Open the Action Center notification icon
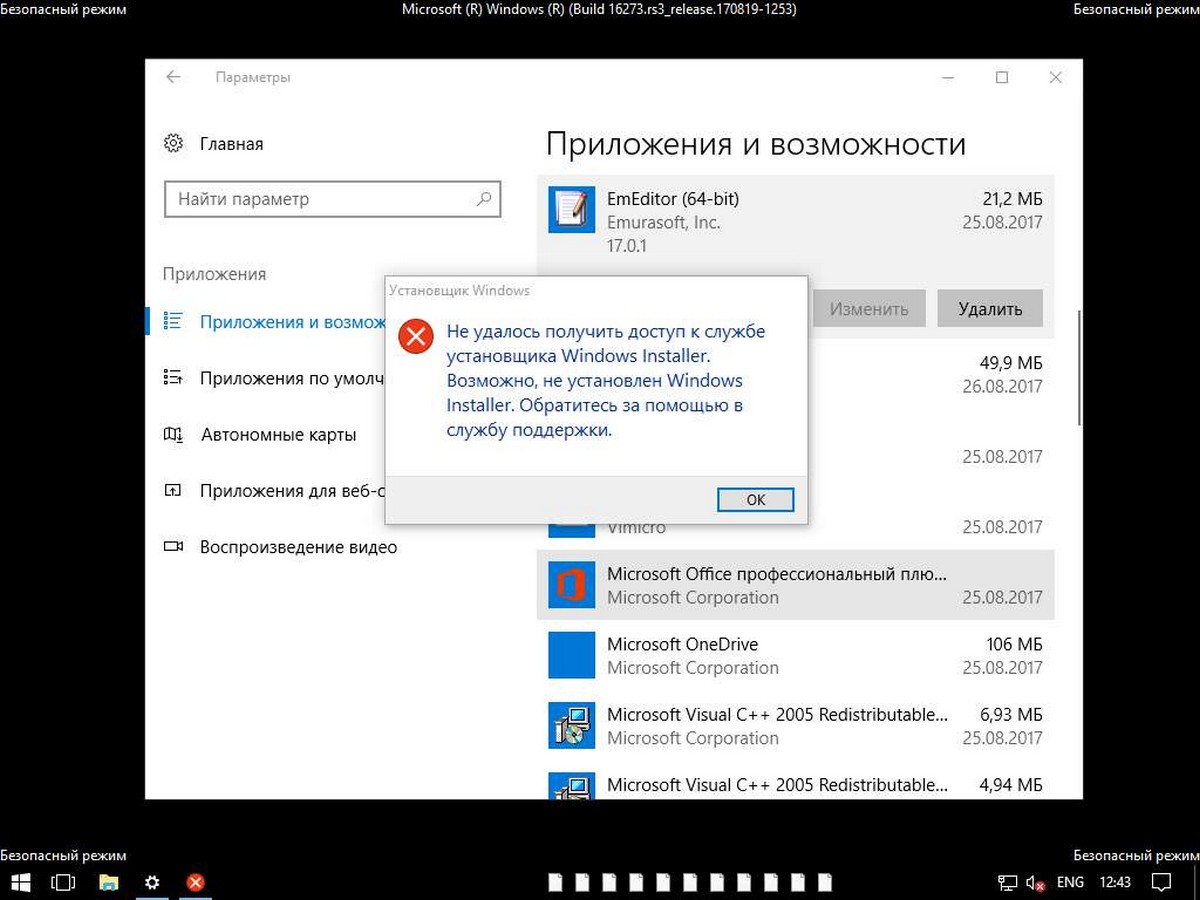Image resolution: width=1200 pixels, height=900 pixels. click(1162, 882)
